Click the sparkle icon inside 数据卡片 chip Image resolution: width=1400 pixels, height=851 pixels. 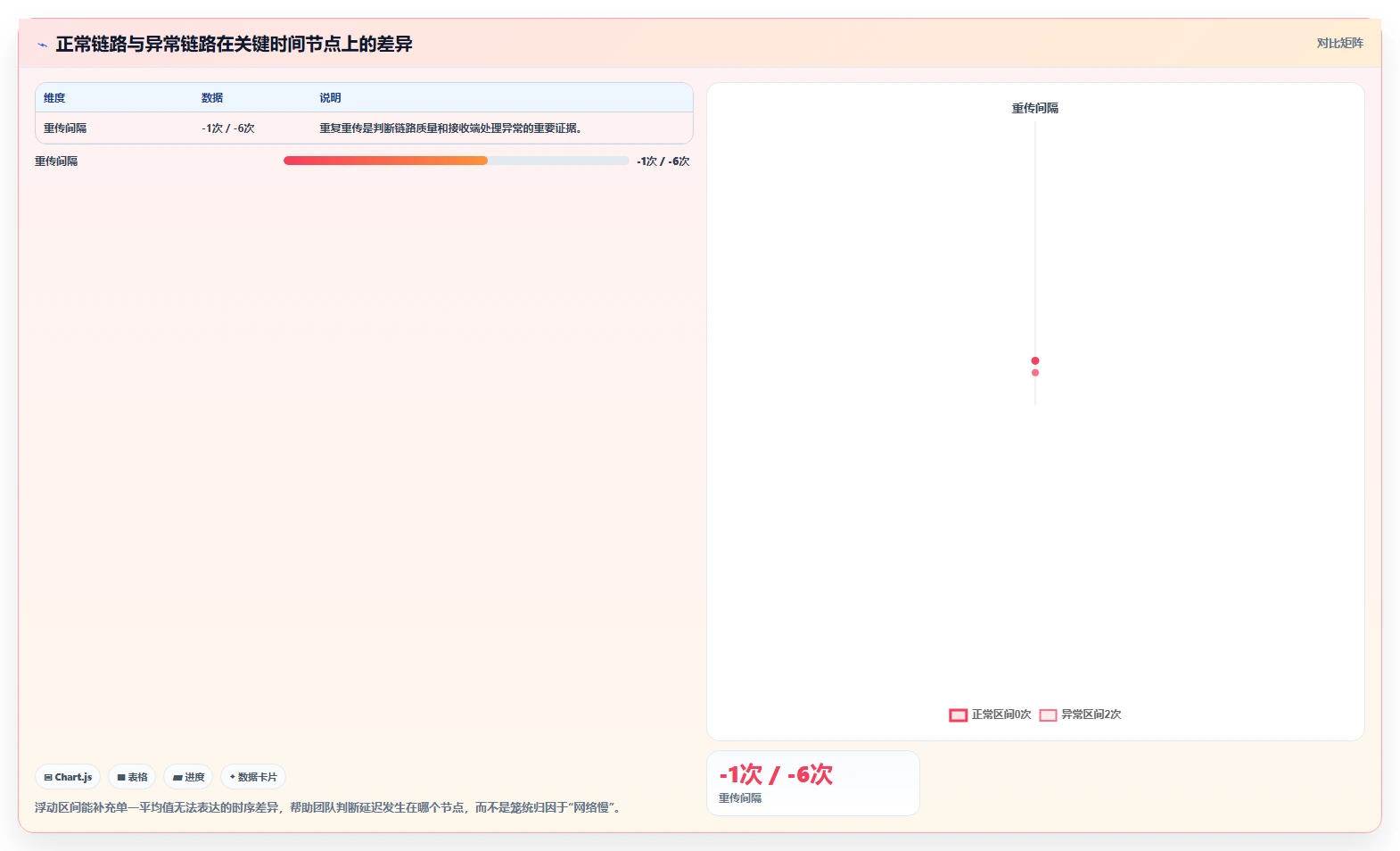[x=233, y=777]
